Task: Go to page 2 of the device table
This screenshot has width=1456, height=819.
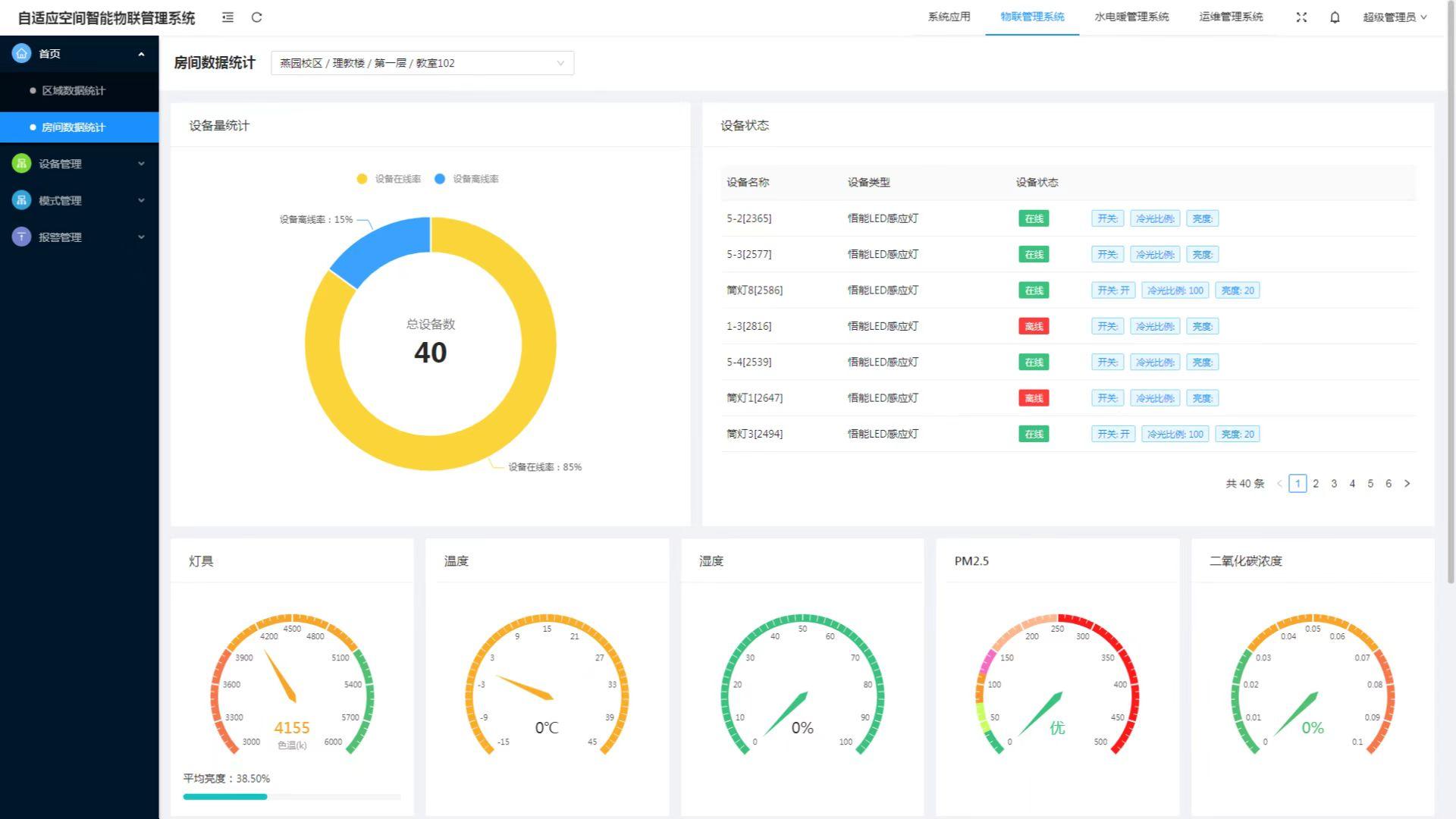Action: (x=1316, y=484)
